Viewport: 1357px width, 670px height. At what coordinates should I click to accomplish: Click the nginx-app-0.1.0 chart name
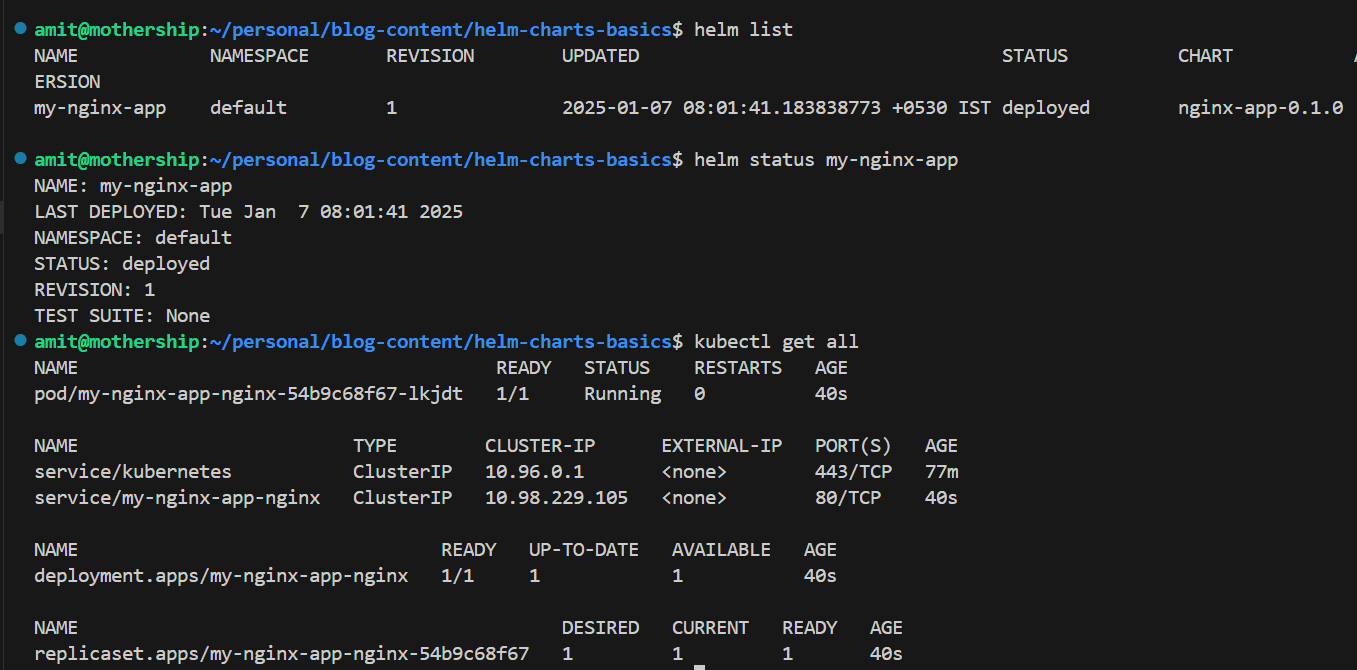point(1261,108)
